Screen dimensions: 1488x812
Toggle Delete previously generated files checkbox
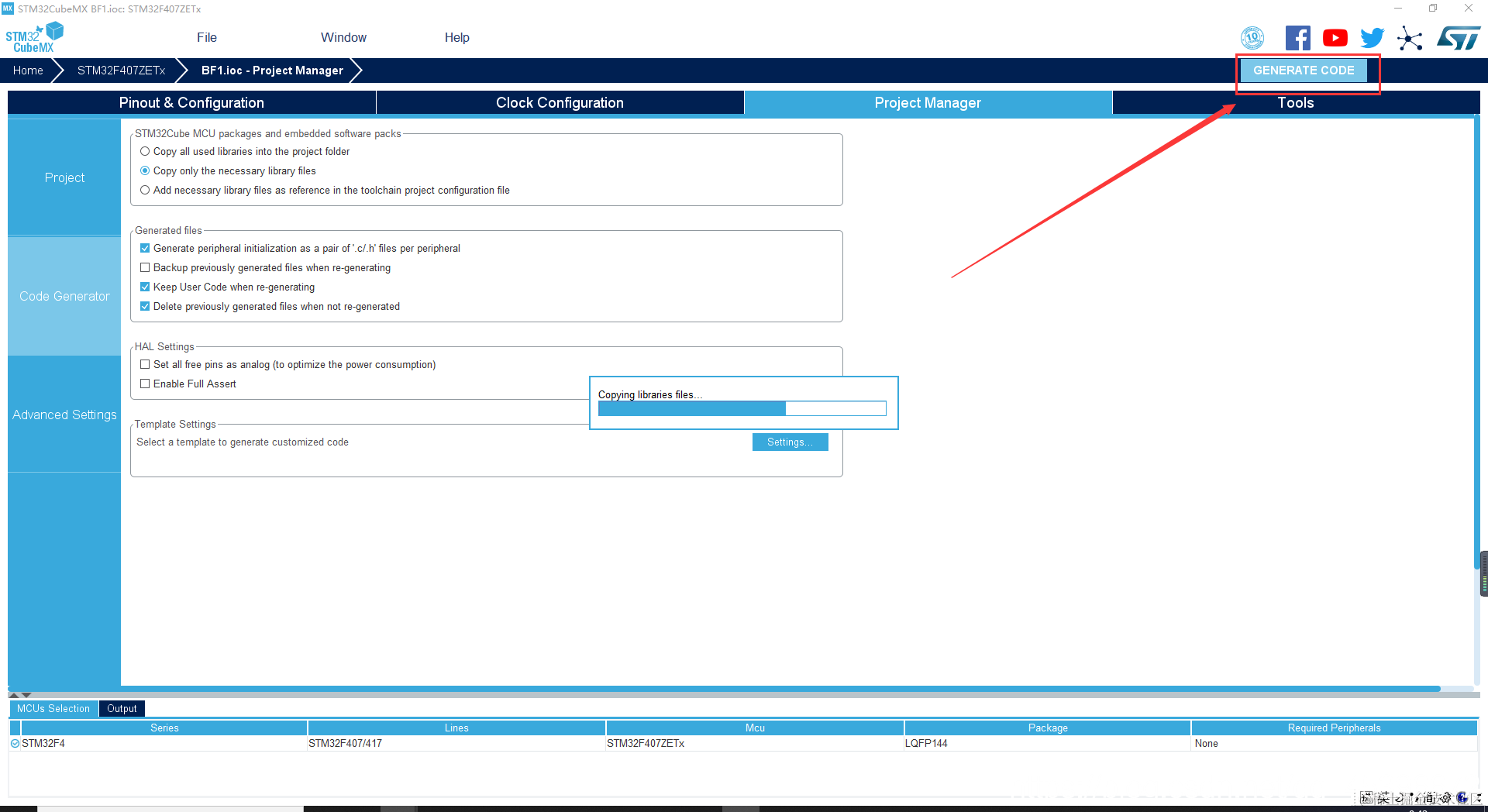click(x=145, y=306)
